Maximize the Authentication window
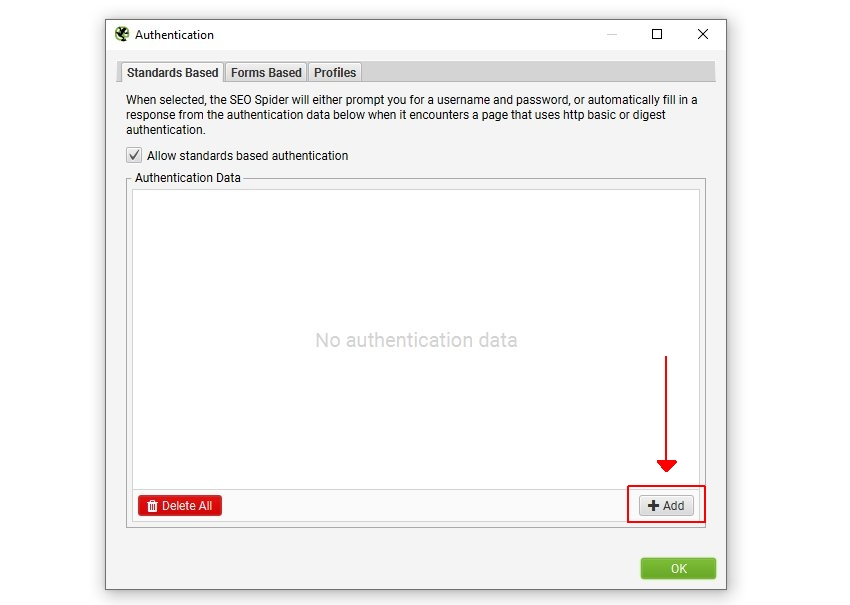The height and width of the screenshot is (605, 850). (657, 34)
